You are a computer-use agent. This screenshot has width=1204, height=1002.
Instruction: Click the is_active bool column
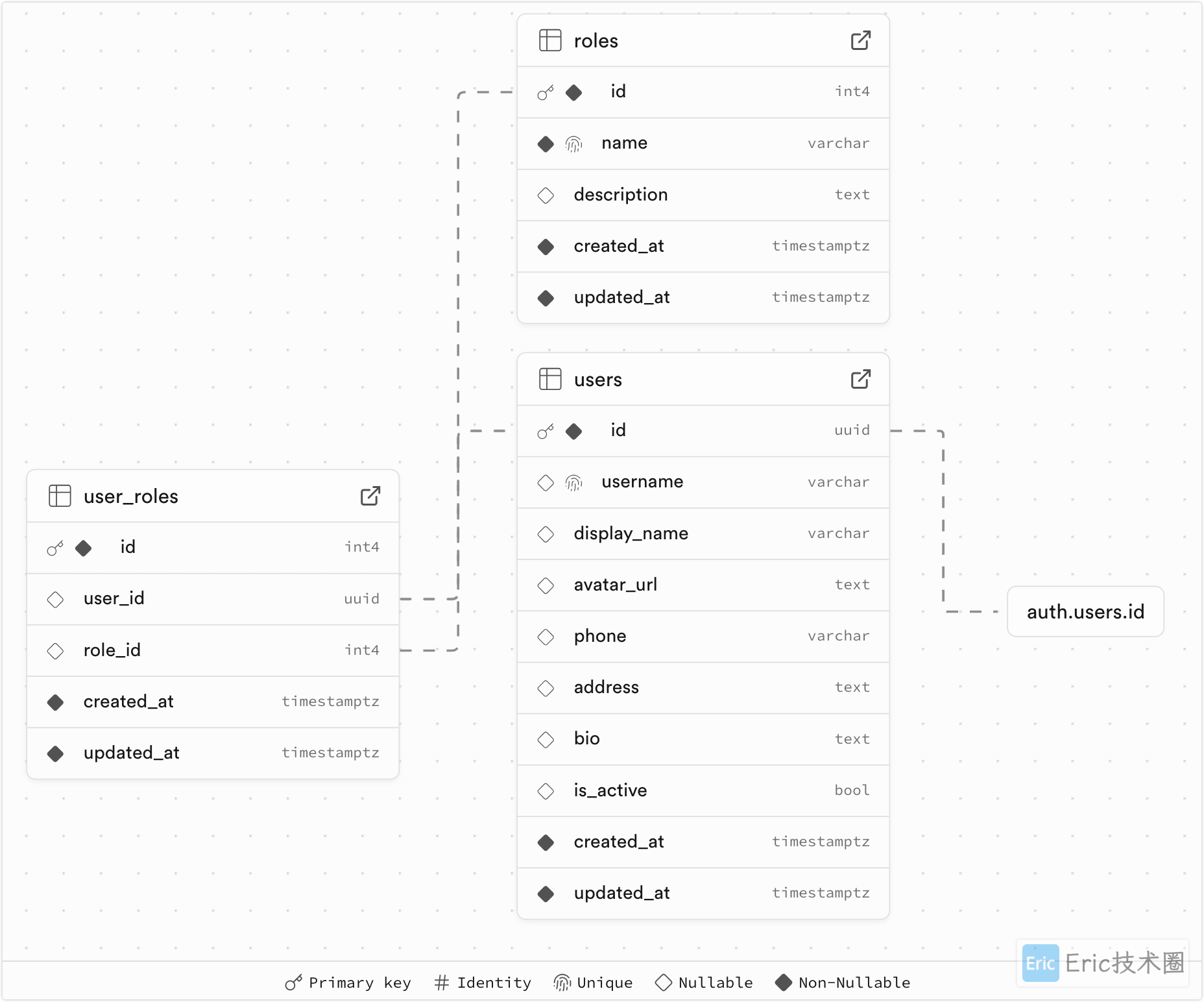(703, 790)
